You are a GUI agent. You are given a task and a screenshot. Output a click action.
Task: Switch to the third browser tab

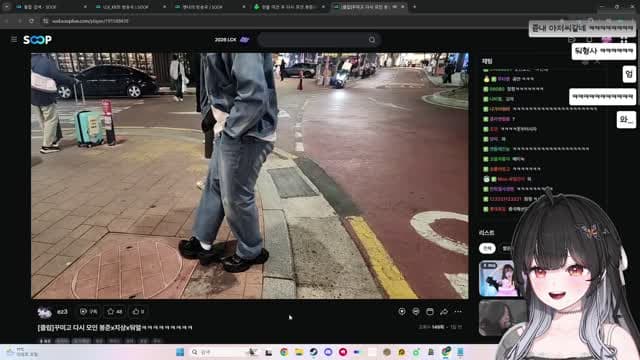(x=209, y=7)
